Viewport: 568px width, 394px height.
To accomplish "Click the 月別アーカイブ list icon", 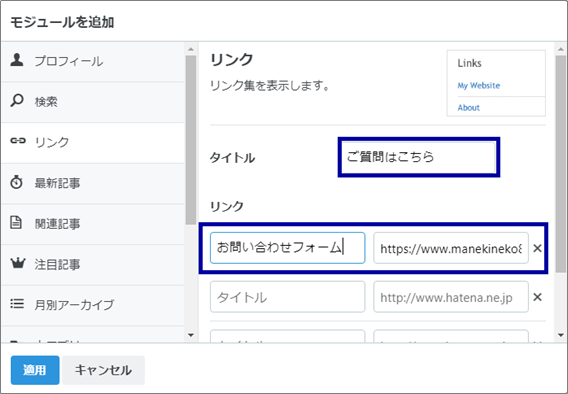I will click(17, 304).
